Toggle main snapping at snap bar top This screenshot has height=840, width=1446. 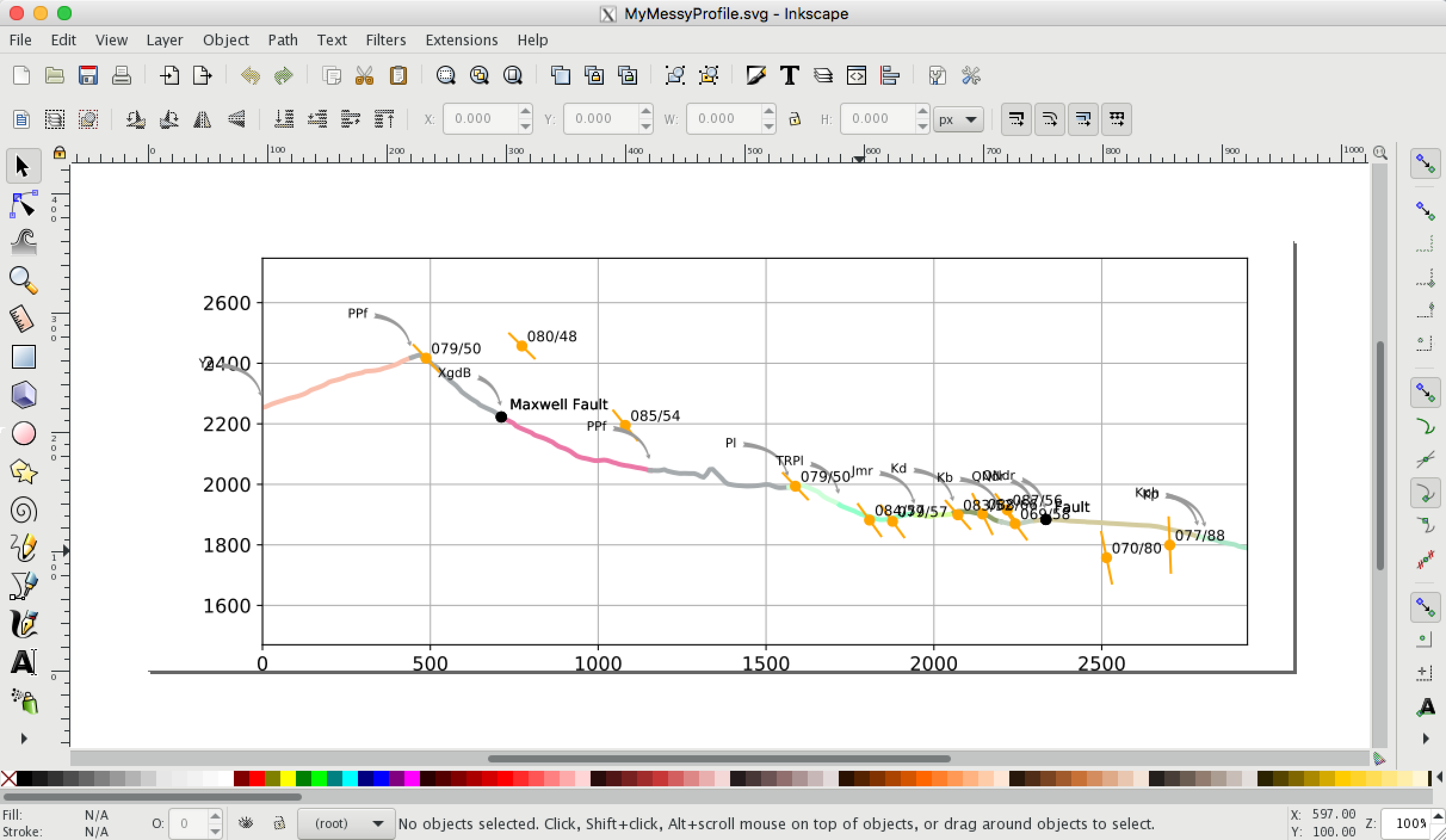pos(1426,164)
